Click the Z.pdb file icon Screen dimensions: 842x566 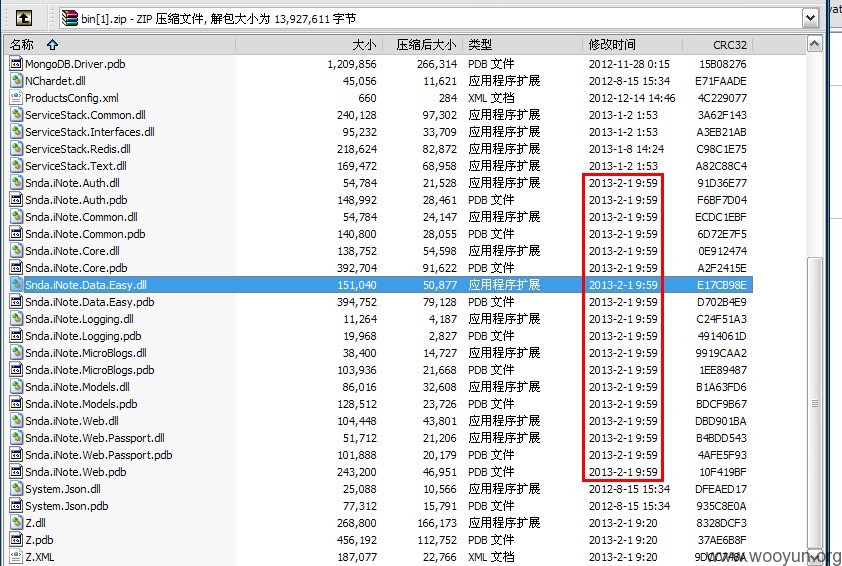click(x=17, y=540)
